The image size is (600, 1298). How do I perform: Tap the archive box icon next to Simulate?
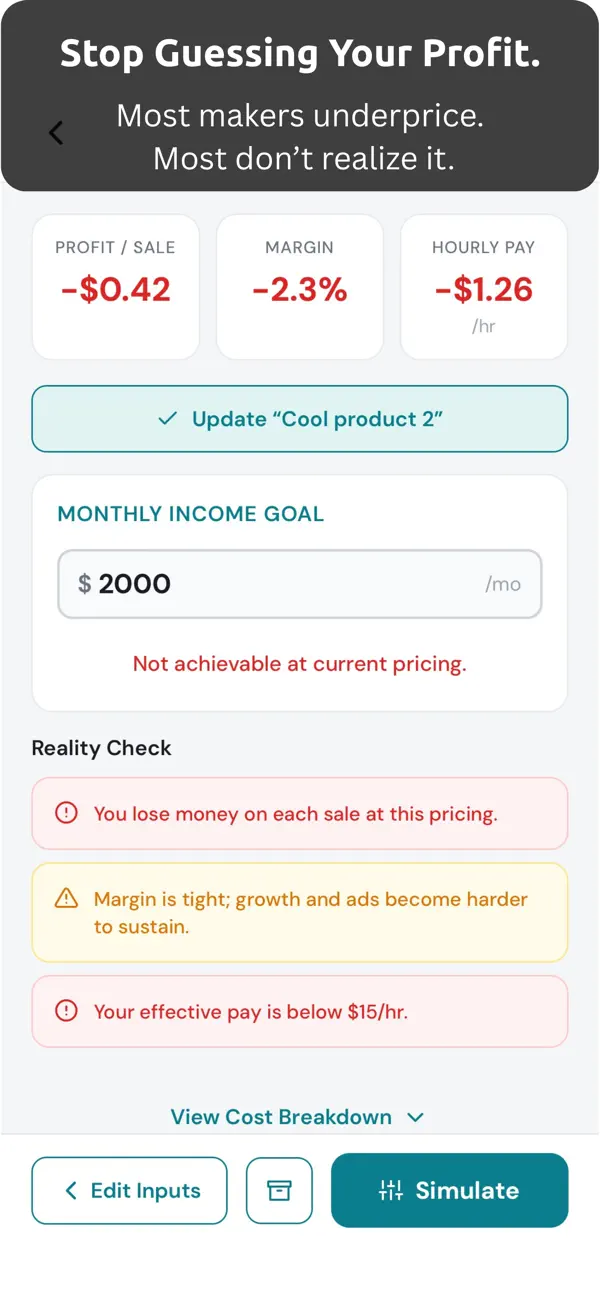(279, 1190)
